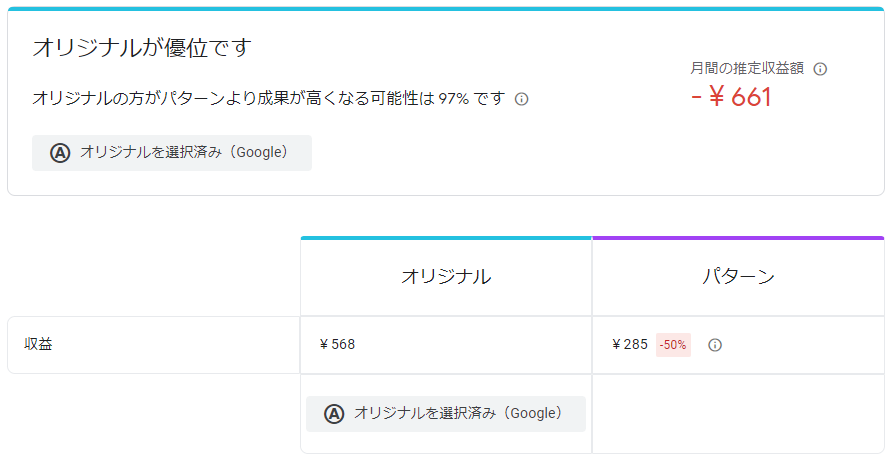
Task: Click the sentence describing 97% probability
Action: click(268, 99)
